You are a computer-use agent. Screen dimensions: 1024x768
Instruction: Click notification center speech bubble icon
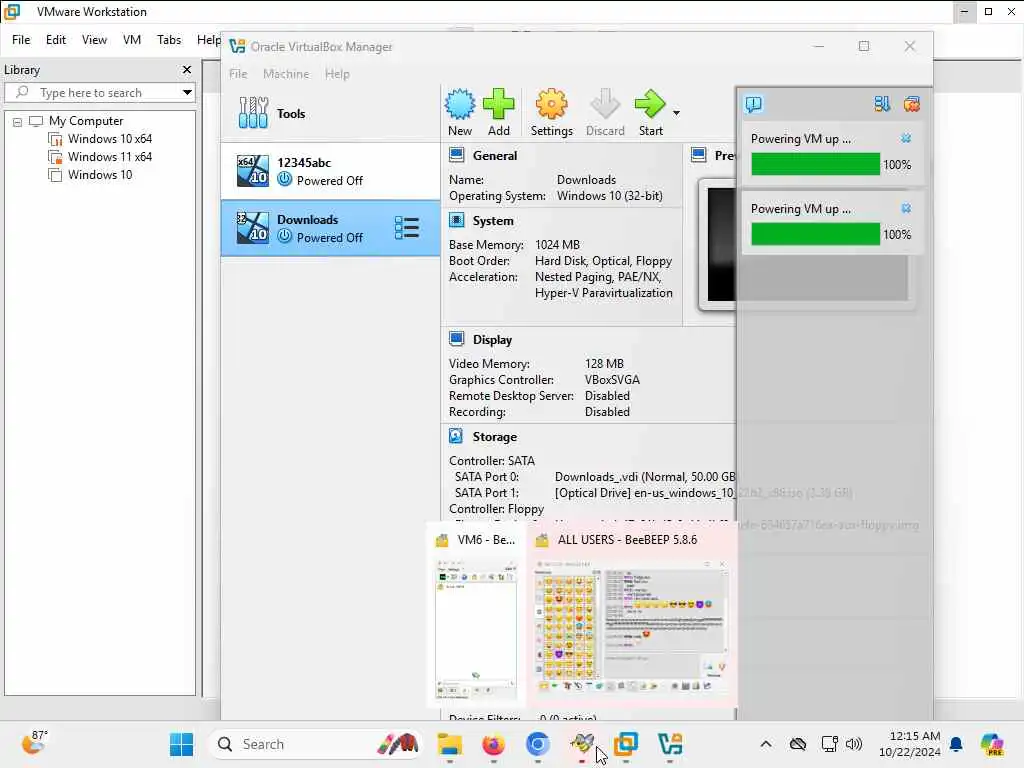tap(754, 104)
